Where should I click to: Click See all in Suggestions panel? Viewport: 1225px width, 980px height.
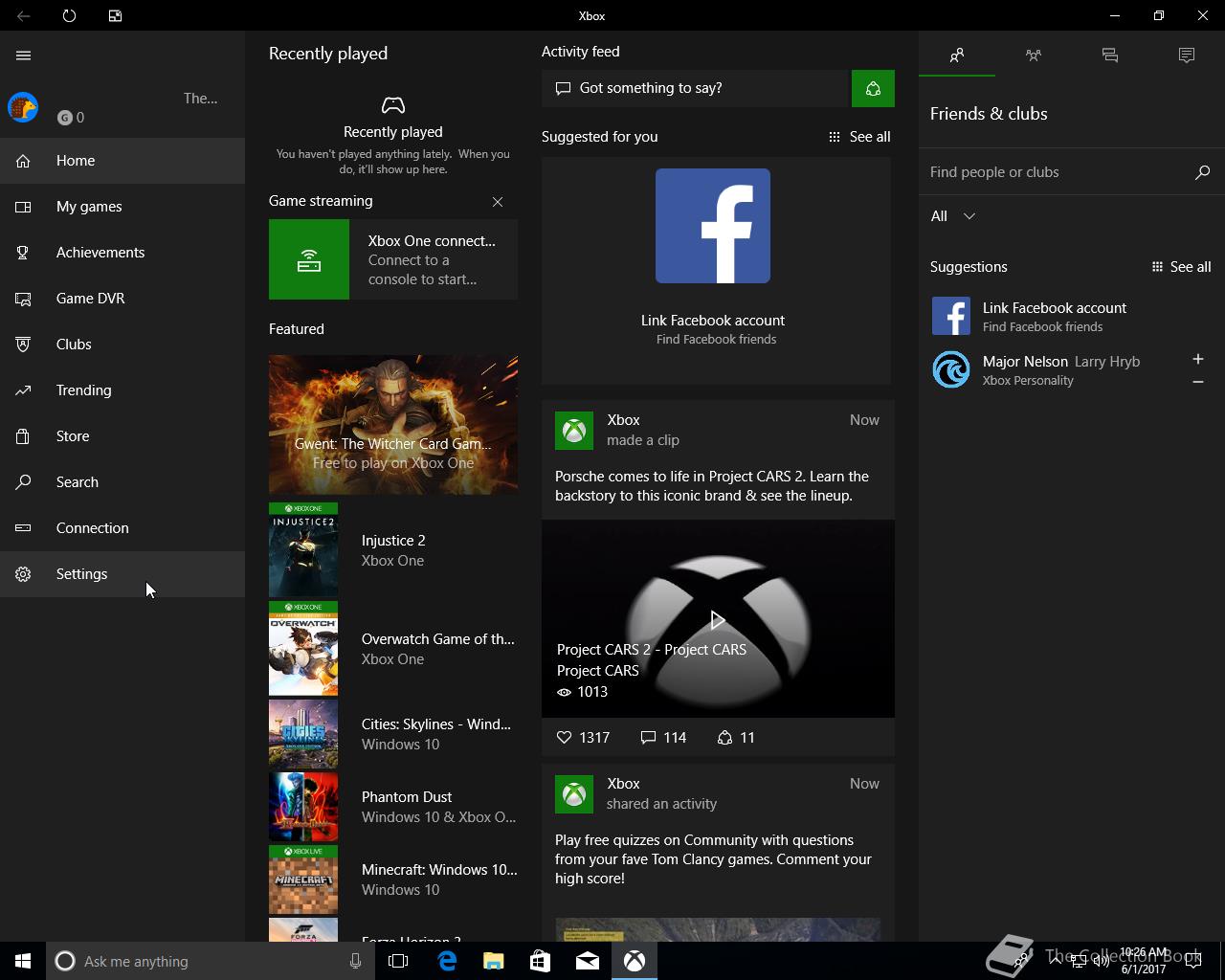coord(1181,267)
